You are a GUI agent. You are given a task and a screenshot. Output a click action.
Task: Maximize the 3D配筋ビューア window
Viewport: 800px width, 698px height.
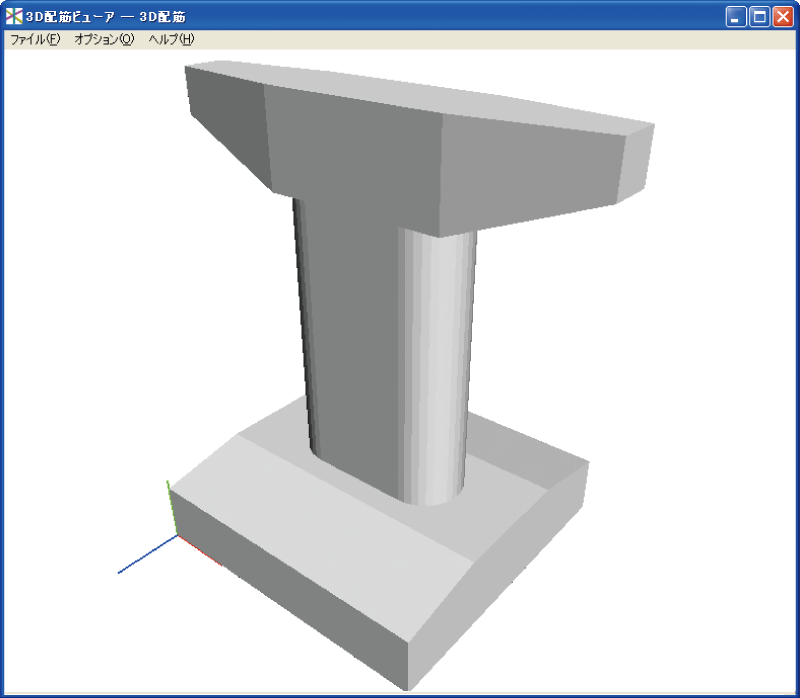[759, 17]
